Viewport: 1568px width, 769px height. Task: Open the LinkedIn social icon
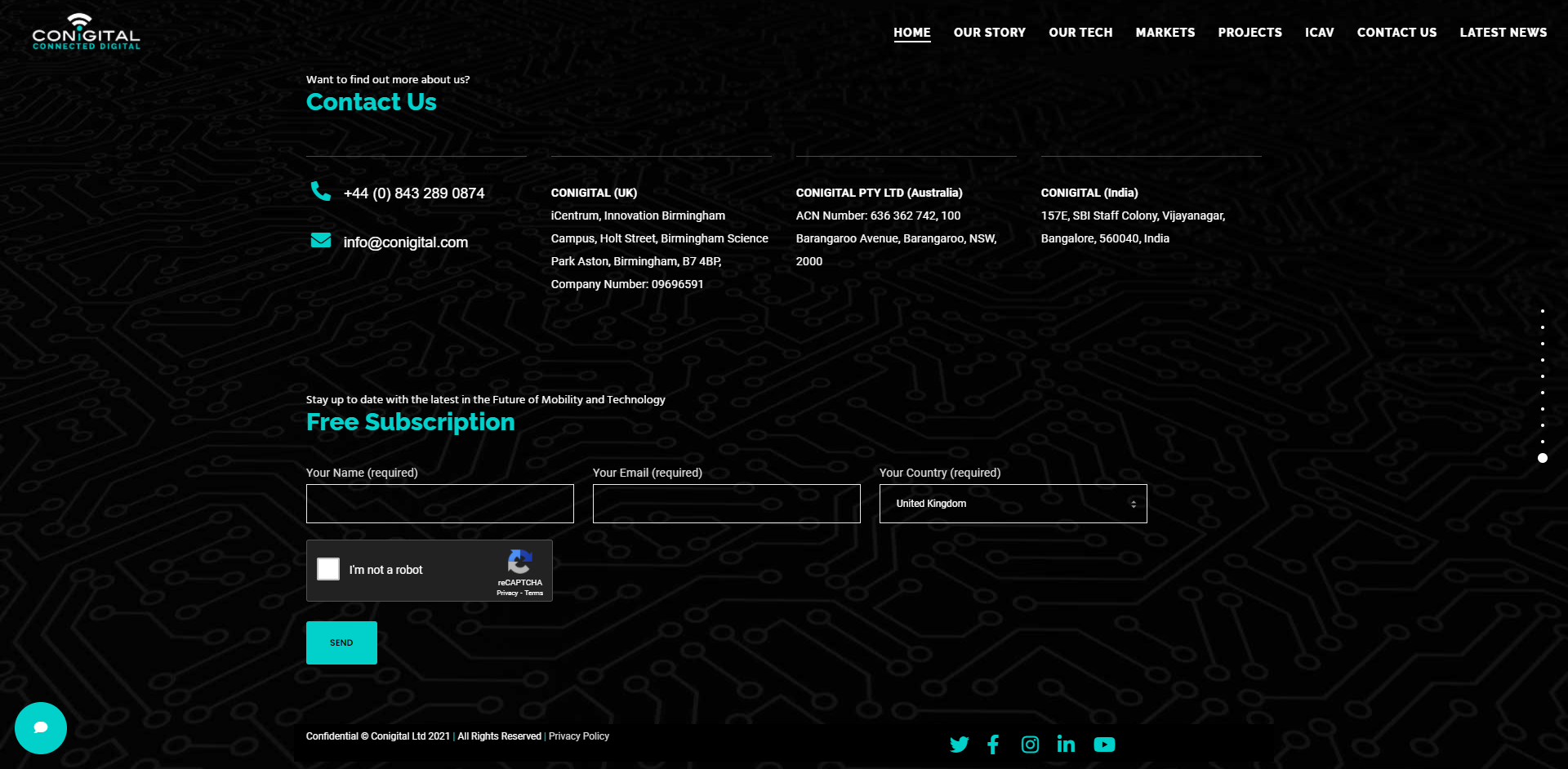point(1066,745)
